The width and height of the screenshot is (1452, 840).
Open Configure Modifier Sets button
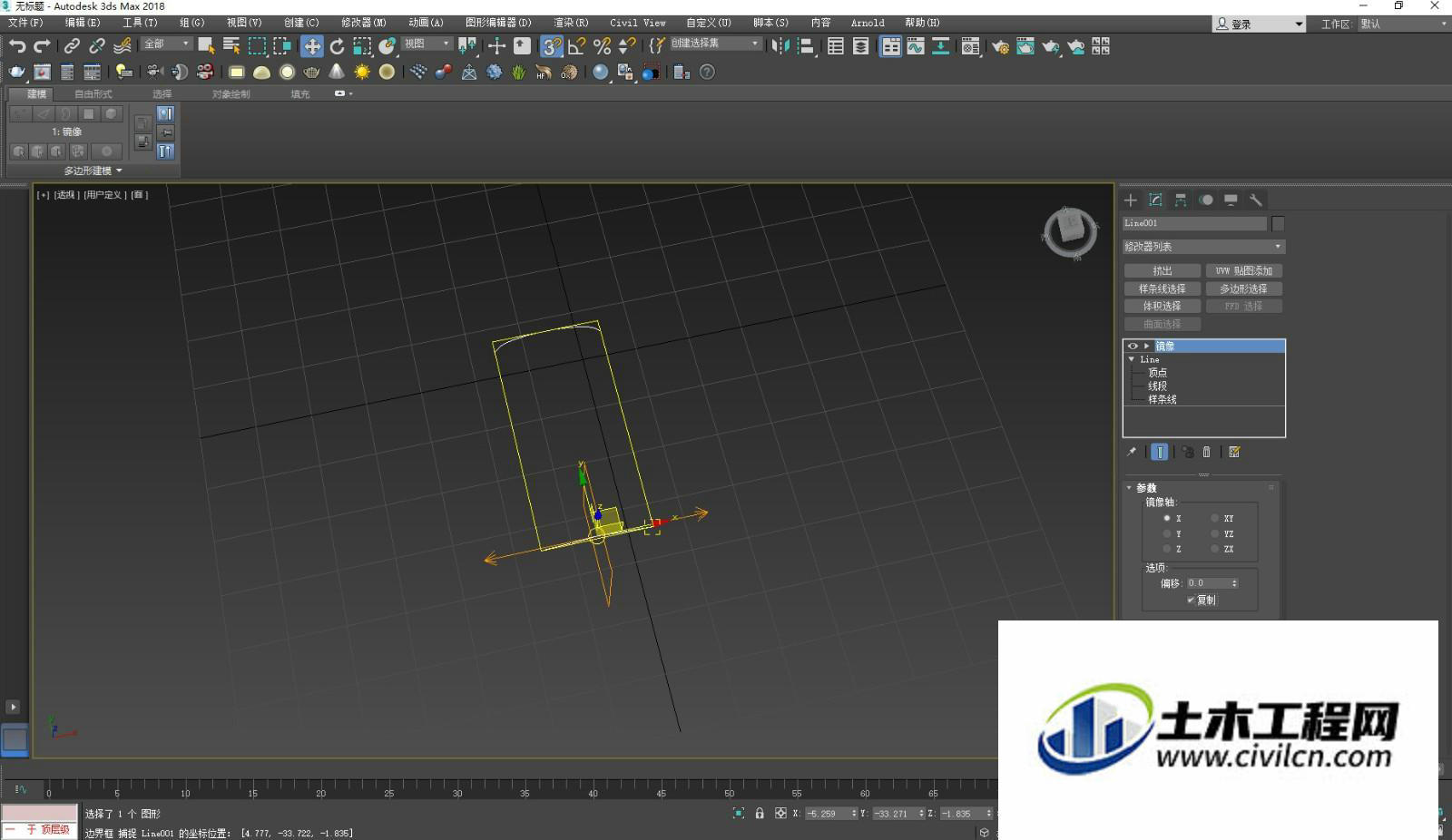click(1234, 452)
